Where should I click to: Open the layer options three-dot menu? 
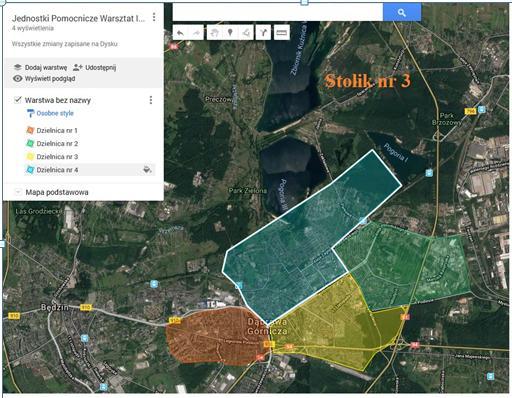[x=151, y=100]
